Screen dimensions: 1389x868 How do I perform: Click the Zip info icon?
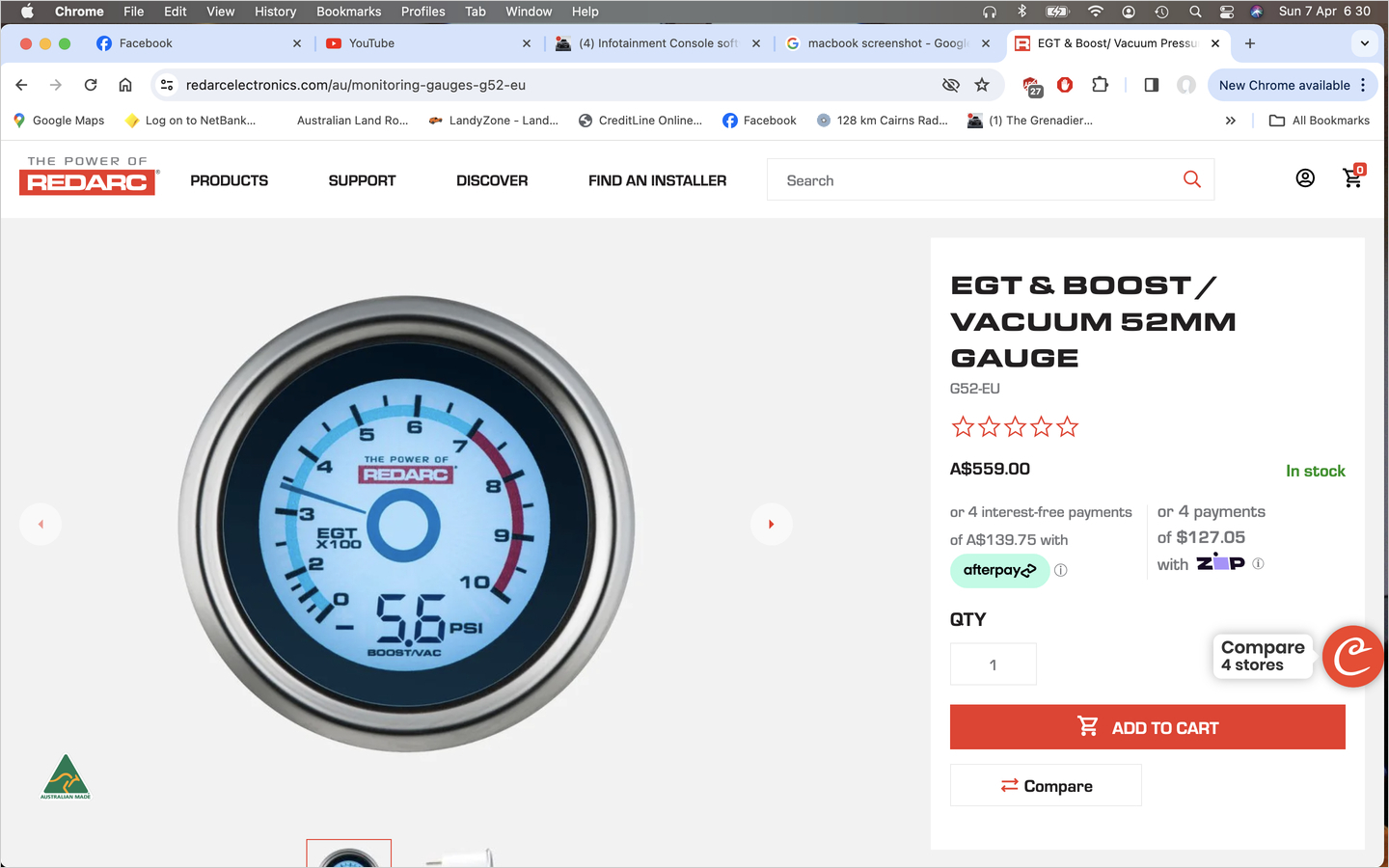(x=1258, y=563)
